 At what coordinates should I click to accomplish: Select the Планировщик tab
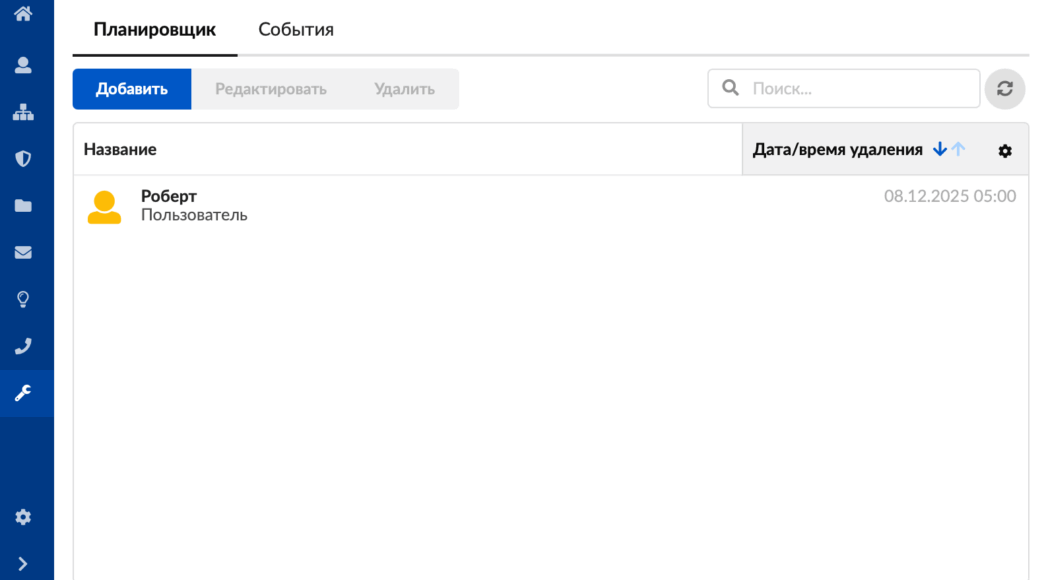pyautogui.click(x=155, y=29)
